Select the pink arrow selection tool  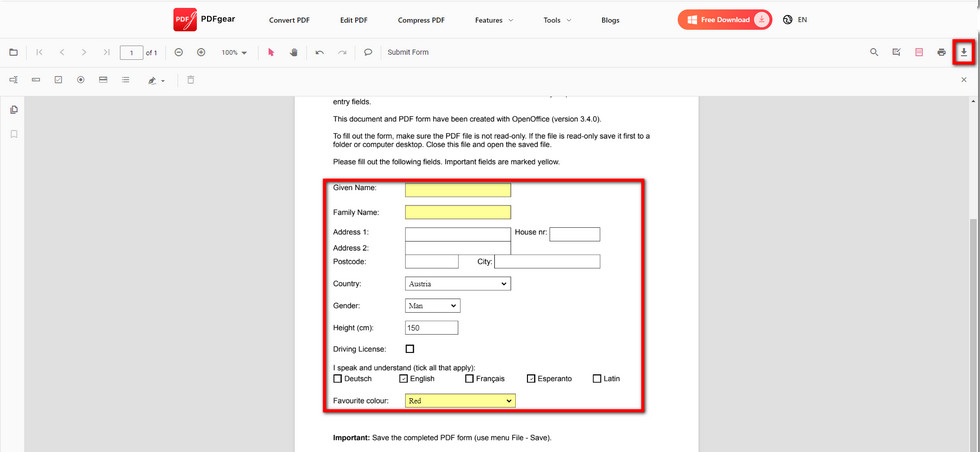(271, 53)
